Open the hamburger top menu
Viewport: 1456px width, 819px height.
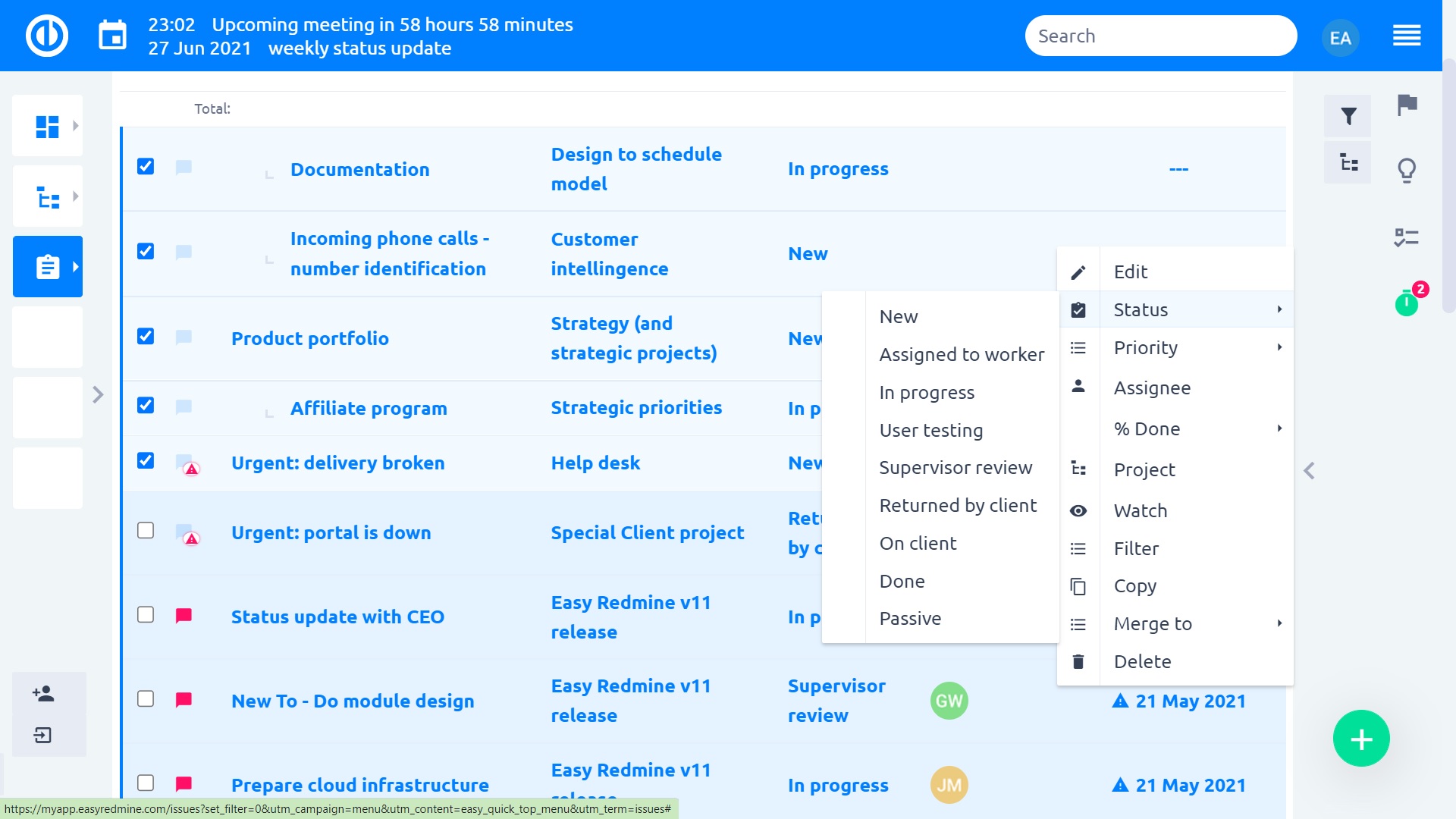(1407, 36)
